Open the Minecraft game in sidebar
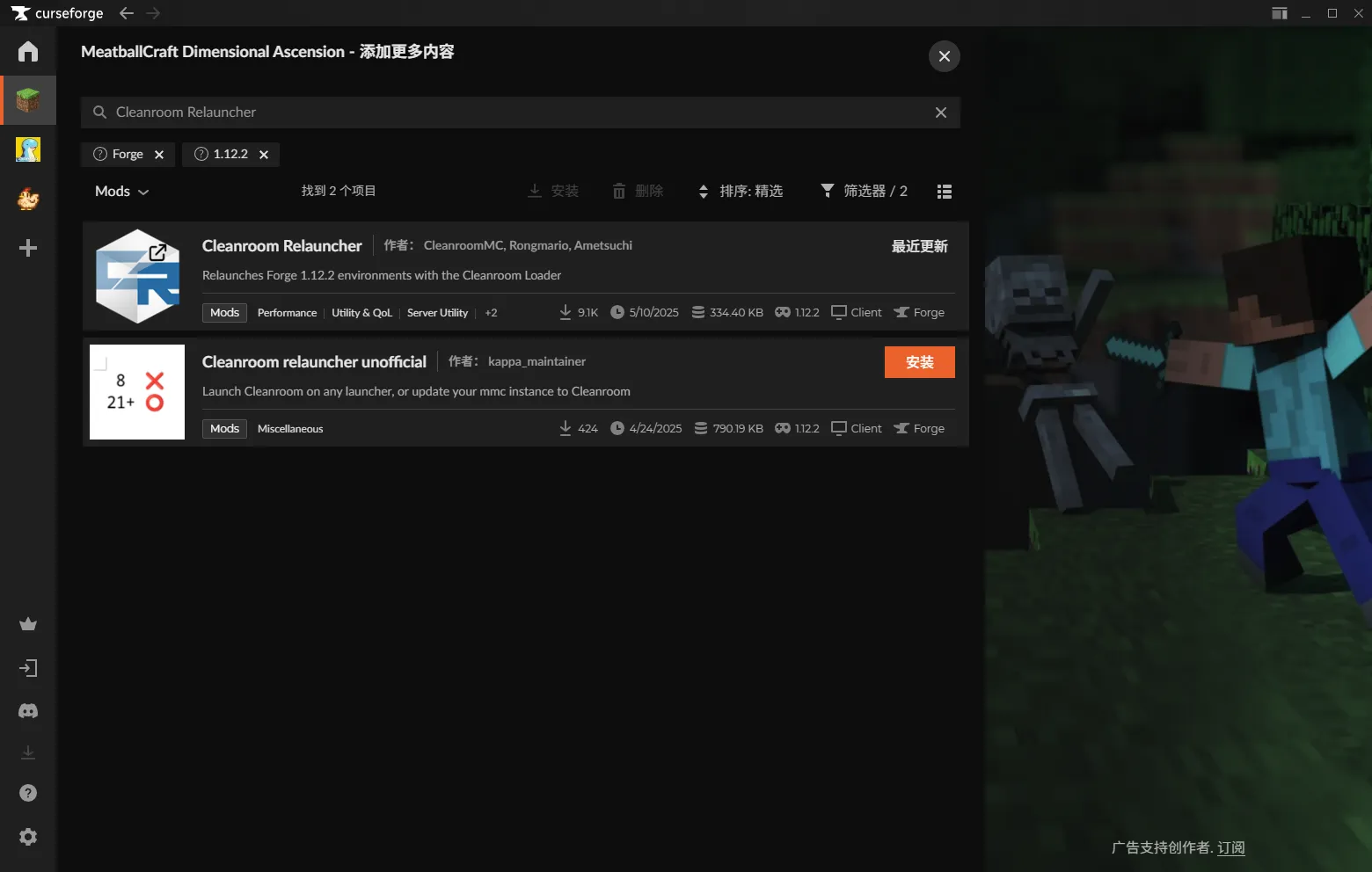Viewport: 1372px width, 872px height. (x=28, y=100)
